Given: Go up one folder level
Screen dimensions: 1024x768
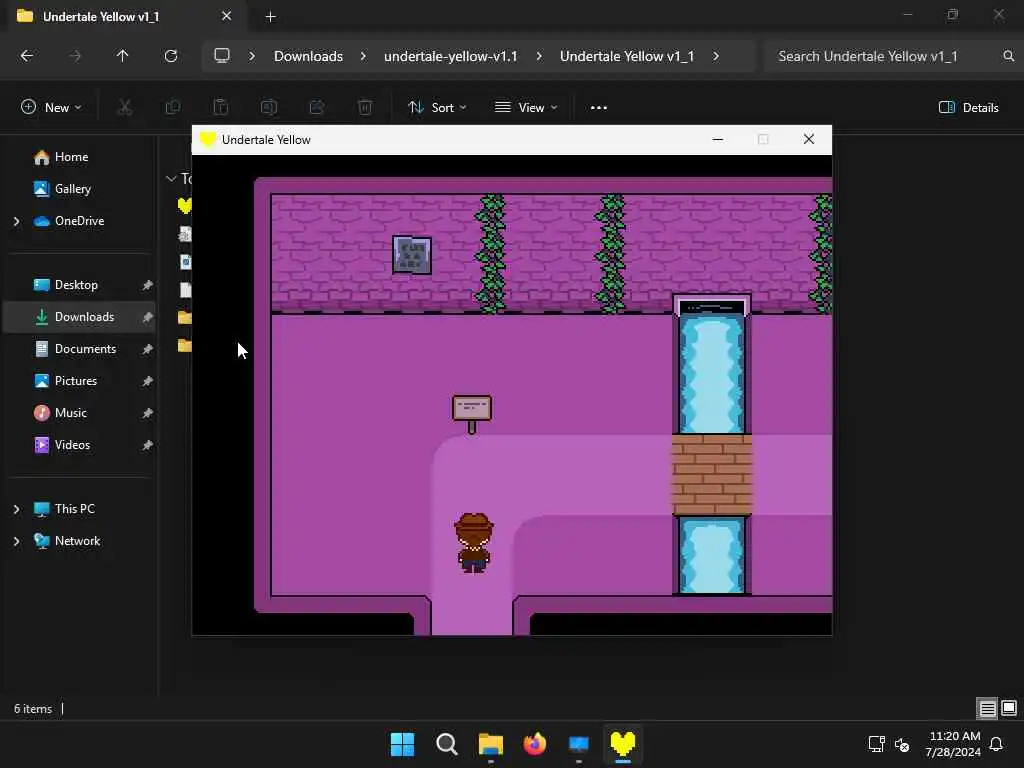Looking at the screenshot, I should point(122,56).
